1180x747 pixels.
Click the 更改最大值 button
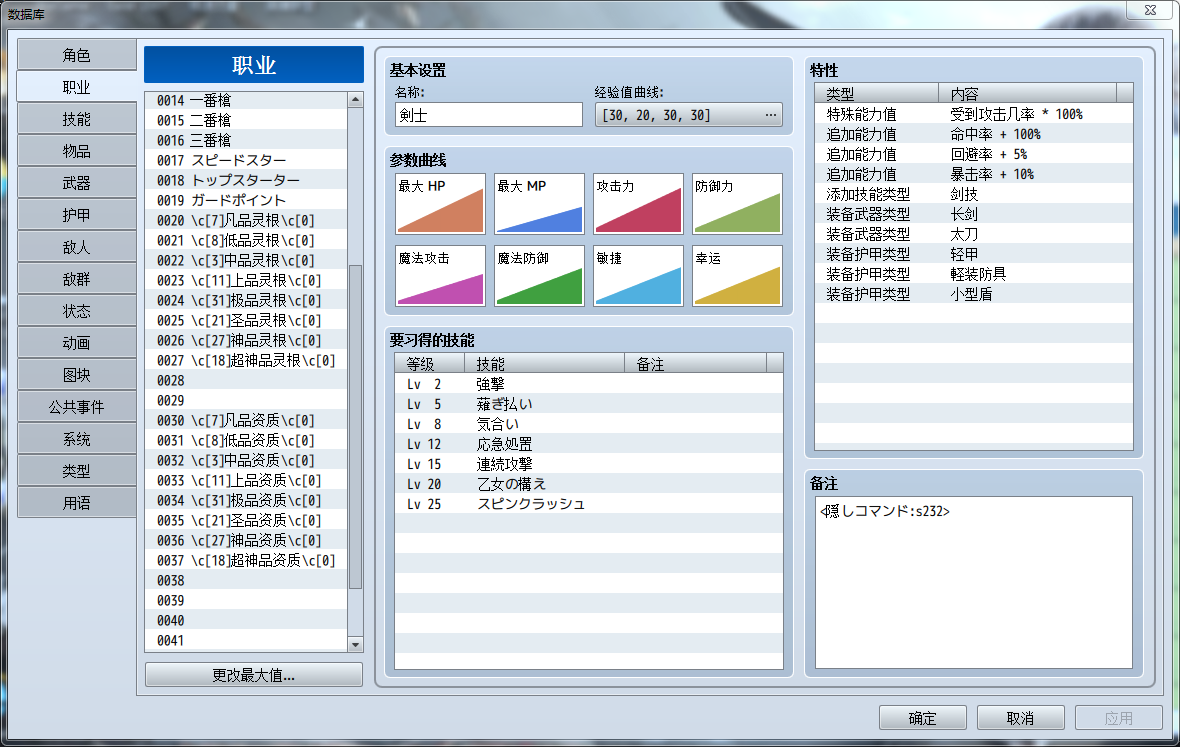coord(253,674)
